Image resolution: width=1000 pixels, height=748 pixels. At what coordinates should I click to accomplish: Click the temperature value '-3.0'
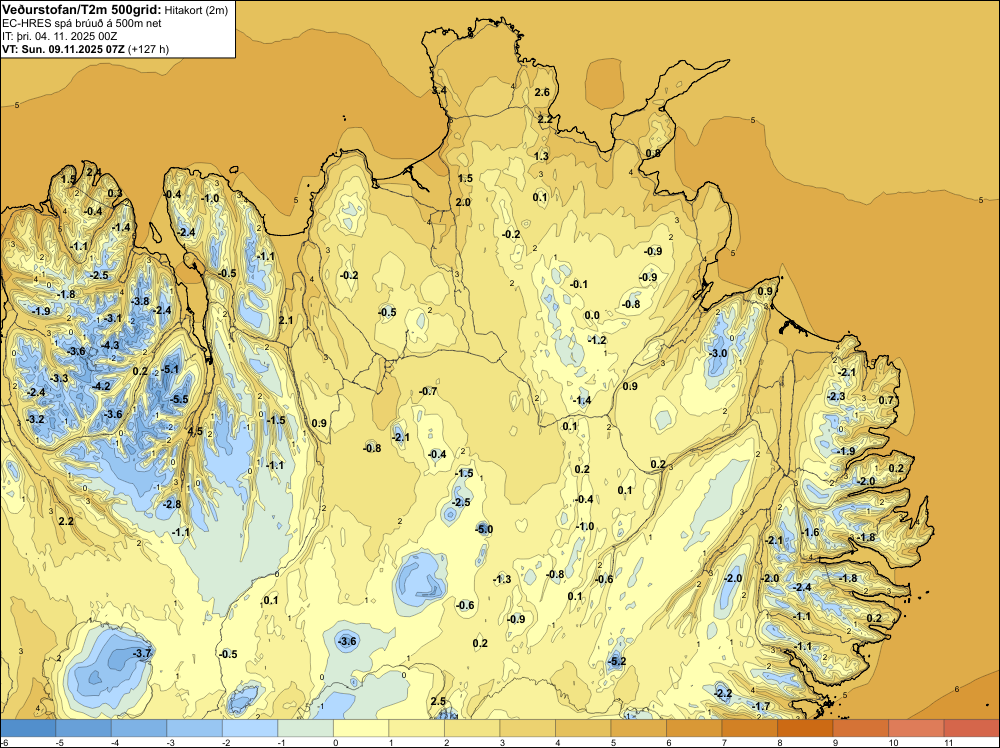tap(718, 353)
